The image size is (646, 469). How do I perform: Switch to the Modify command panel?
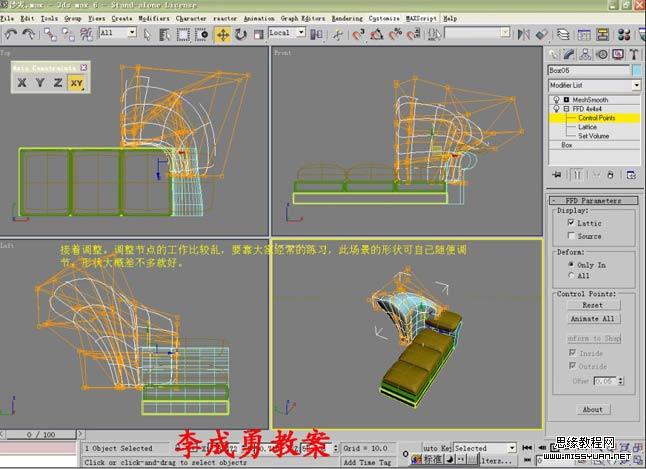(x=569, y=54)
